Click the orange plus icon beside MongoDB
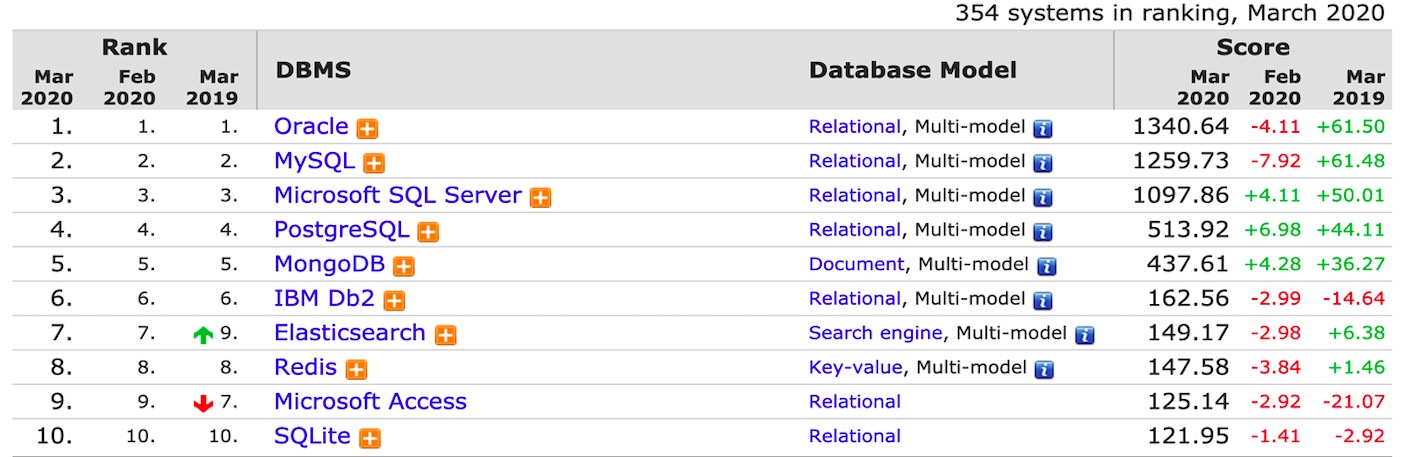 click(x=403, y=266)
